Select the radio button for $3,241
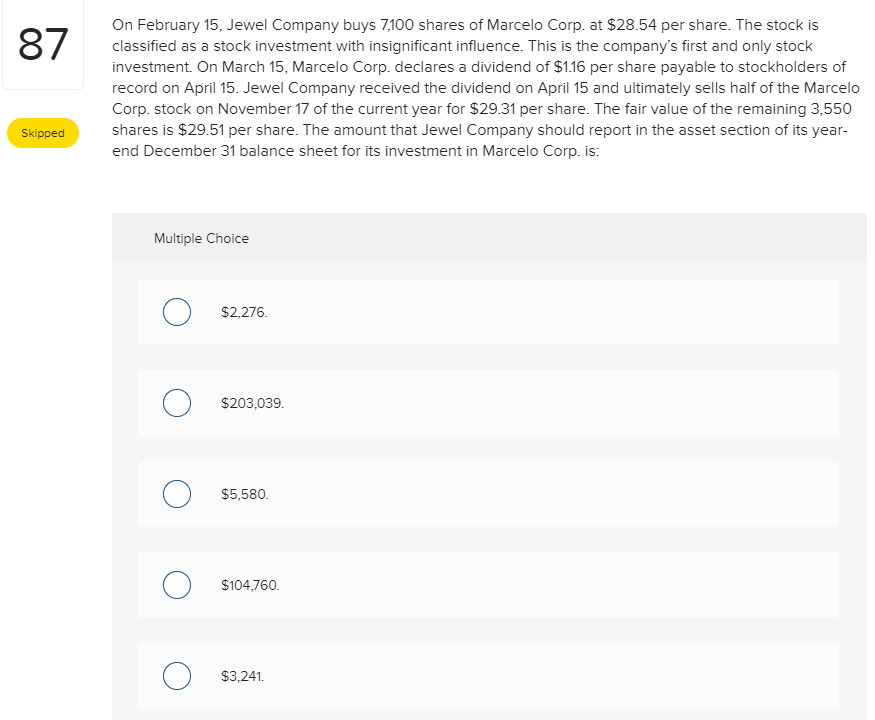The width and height of the screenshot is (875, 720). point(177,676)
